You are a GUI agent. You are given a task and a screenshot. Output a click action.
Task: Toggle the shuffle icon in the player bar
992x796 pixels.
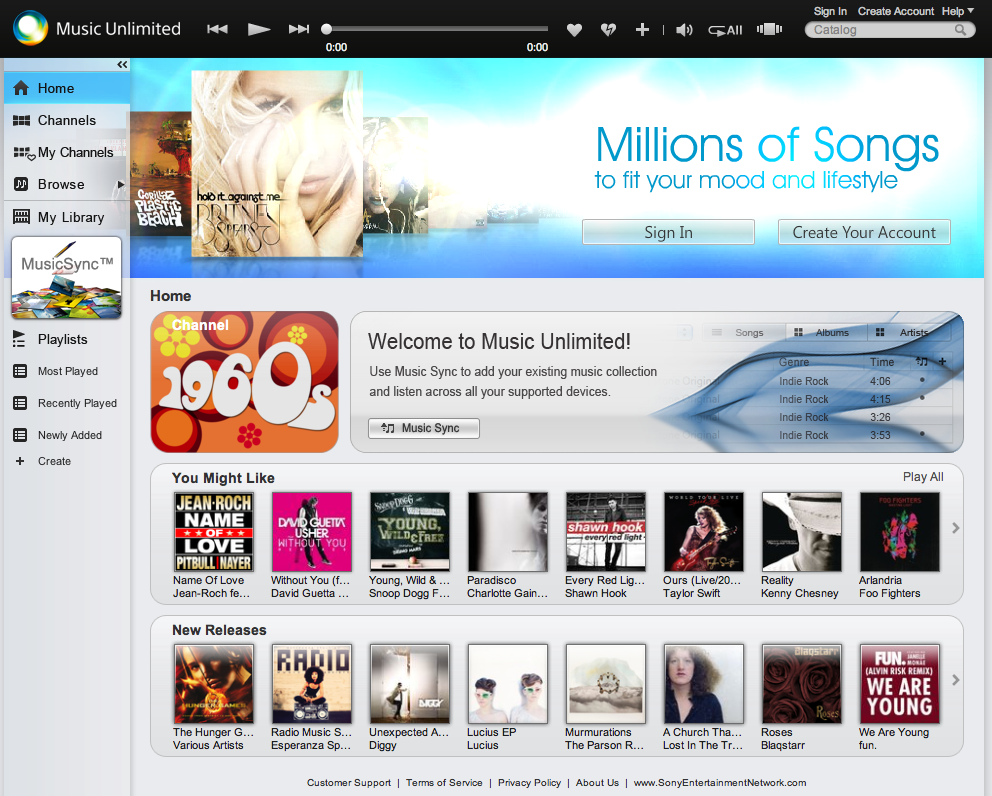pyautogui.click(x=769, y=29)
